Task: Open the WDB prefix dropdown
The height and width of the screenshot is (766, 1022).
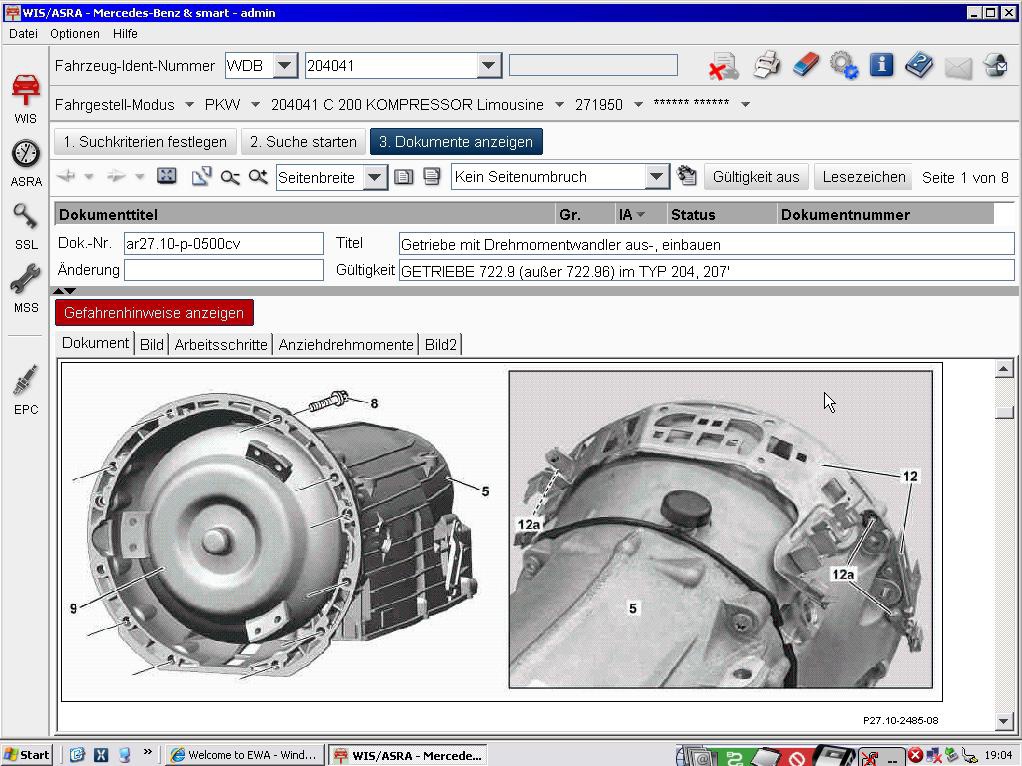Action: point(284,65)
